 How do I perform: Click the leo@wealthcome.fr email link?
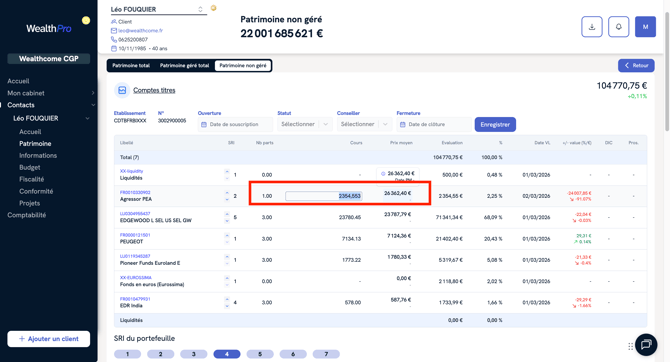coord(141,31)
